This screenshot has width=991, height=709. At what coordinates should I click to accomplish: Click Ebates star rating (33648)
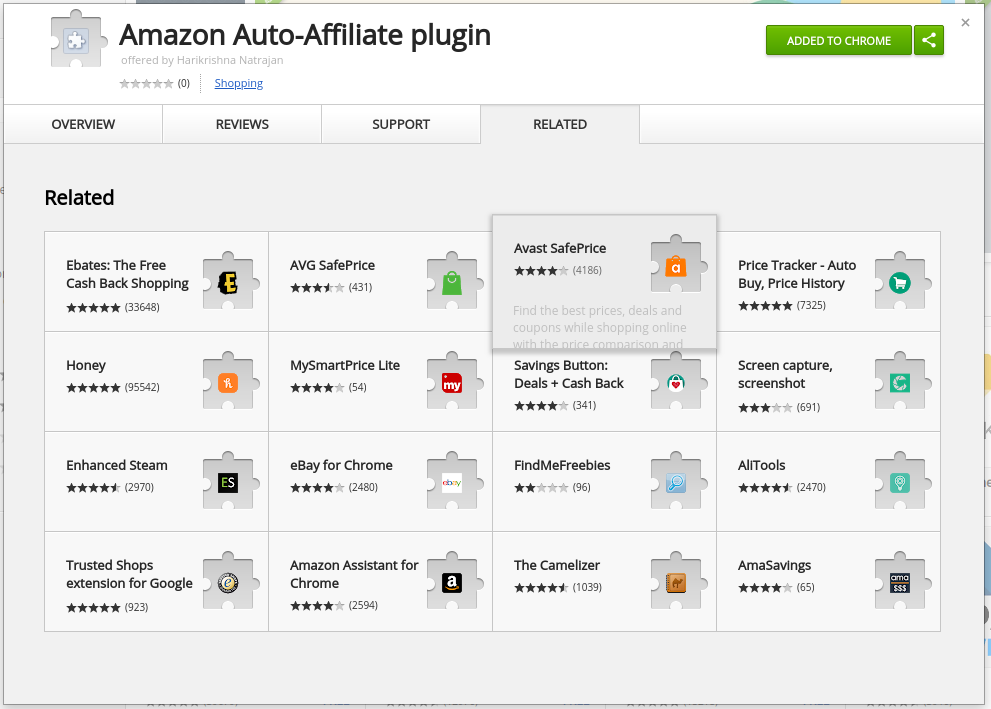click(x=113, y=308)
